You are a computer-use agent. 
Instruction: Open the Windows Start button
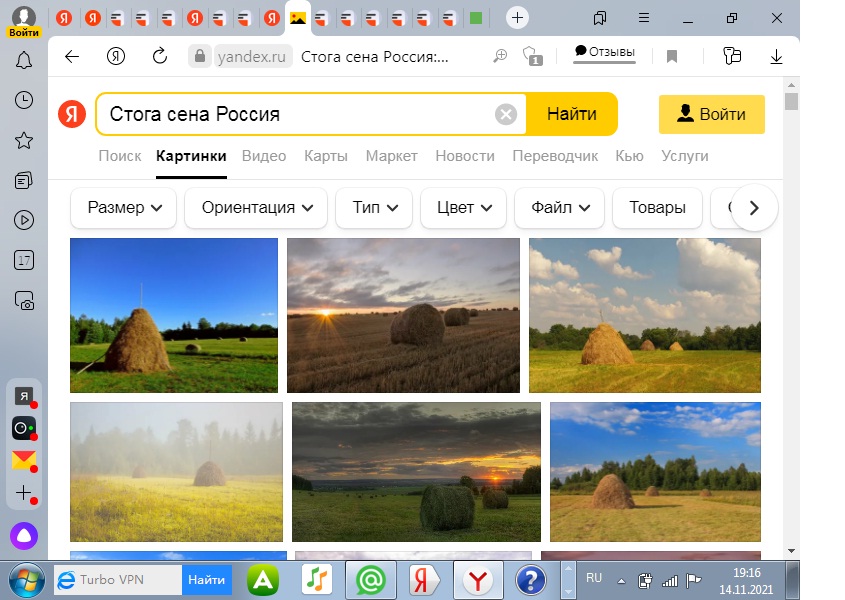pos(25,581)
